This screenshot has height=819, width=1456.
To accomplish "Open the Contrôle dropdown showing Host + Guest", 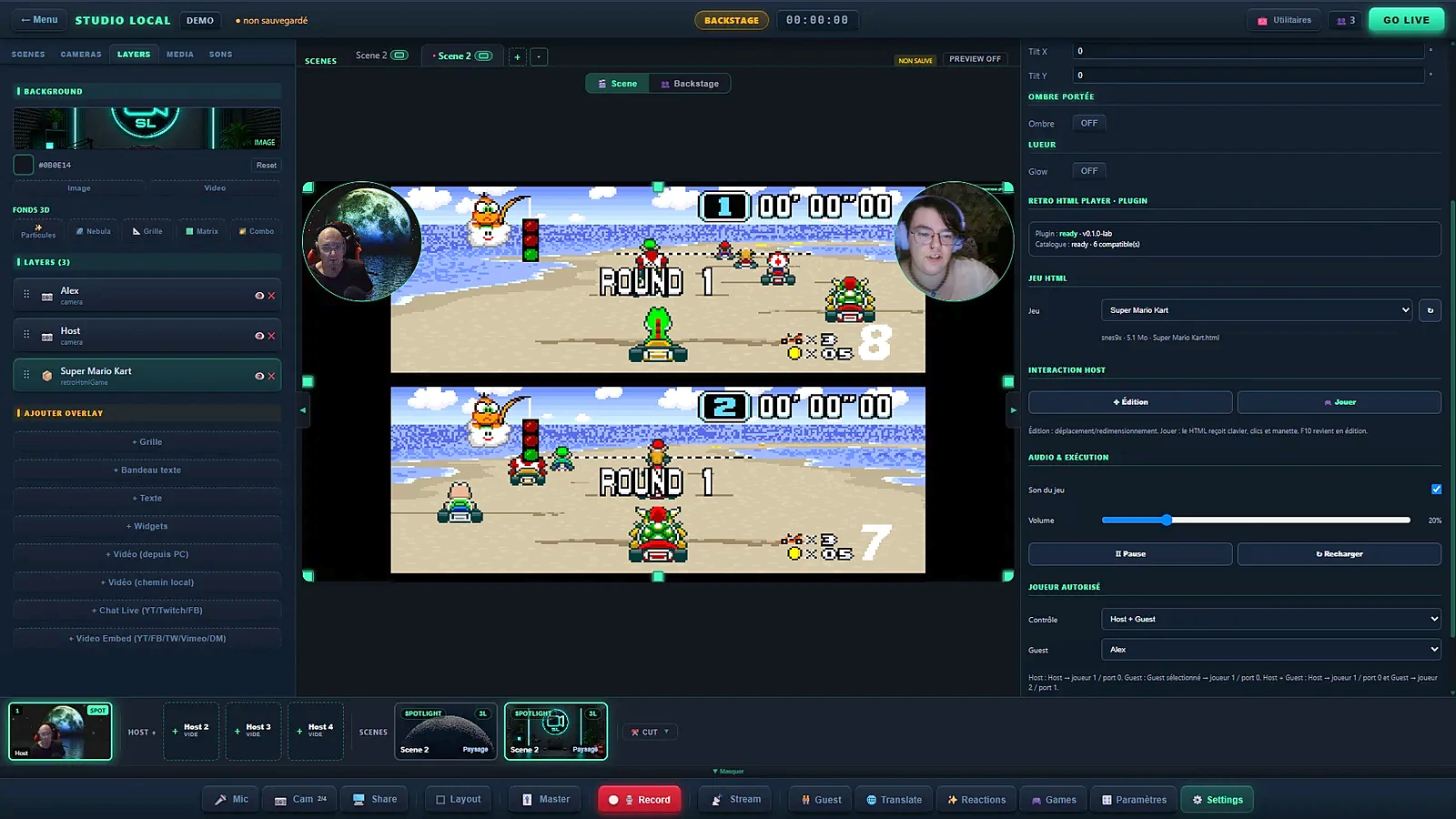I will (x=1271, y=619).
